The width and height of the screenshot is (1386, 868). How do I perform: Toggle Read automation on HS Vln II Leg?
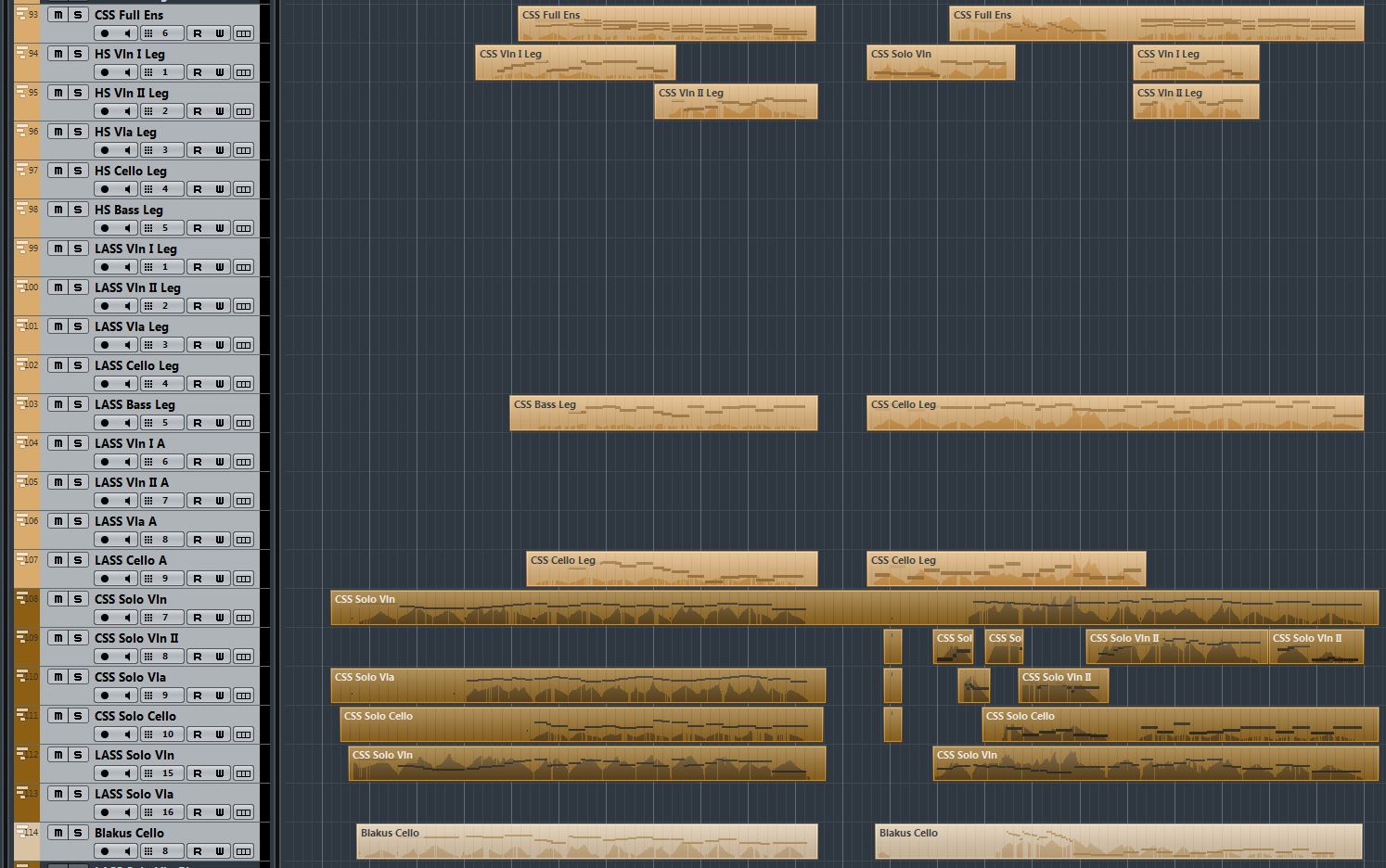click(x=197, y=111)
